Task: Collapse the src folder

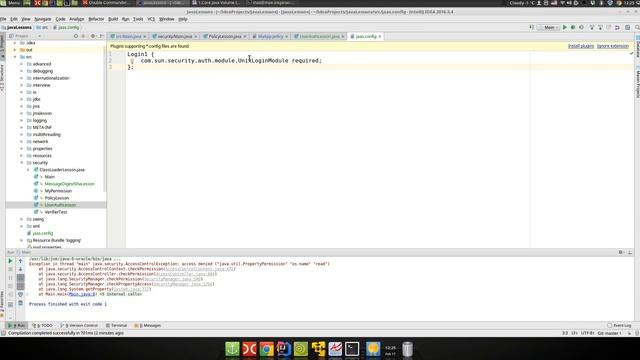Action: (15, 57)
